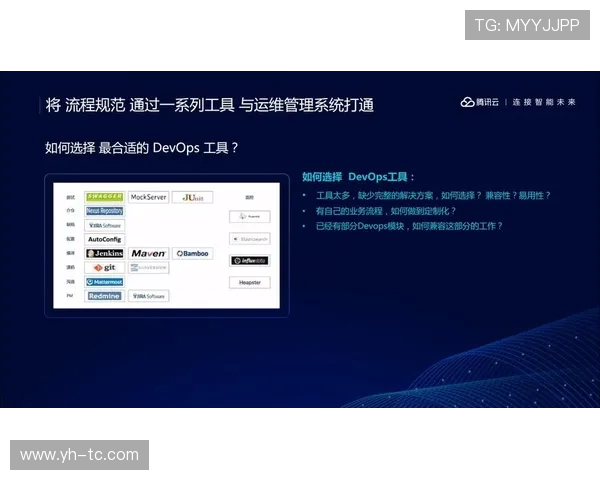The width and height of the screenshot is (600, 480).
Task: Select third bullet 已经有部分Devops模块
Action: [x=409, y=226]
